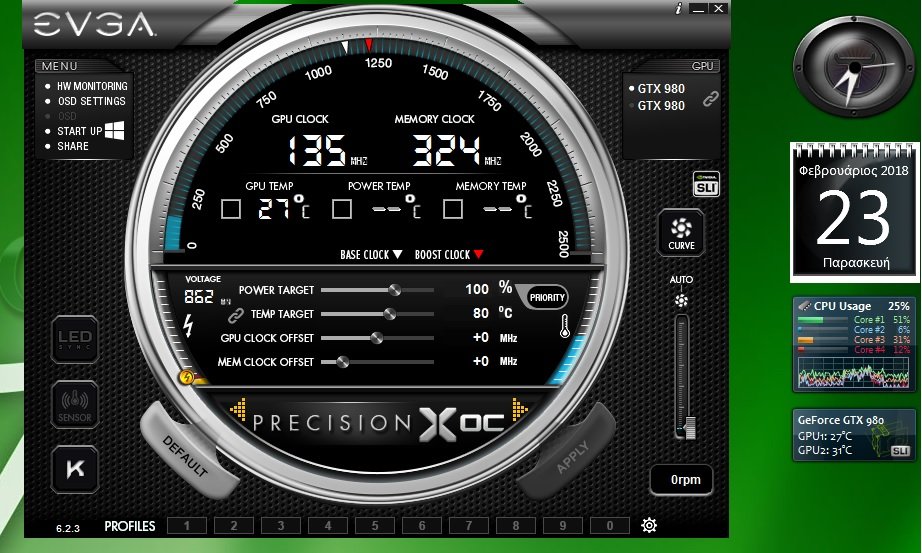Select profile slot 2
Image resolution: width=922 pixels, height=553 pixels.
tap(233, 525)
